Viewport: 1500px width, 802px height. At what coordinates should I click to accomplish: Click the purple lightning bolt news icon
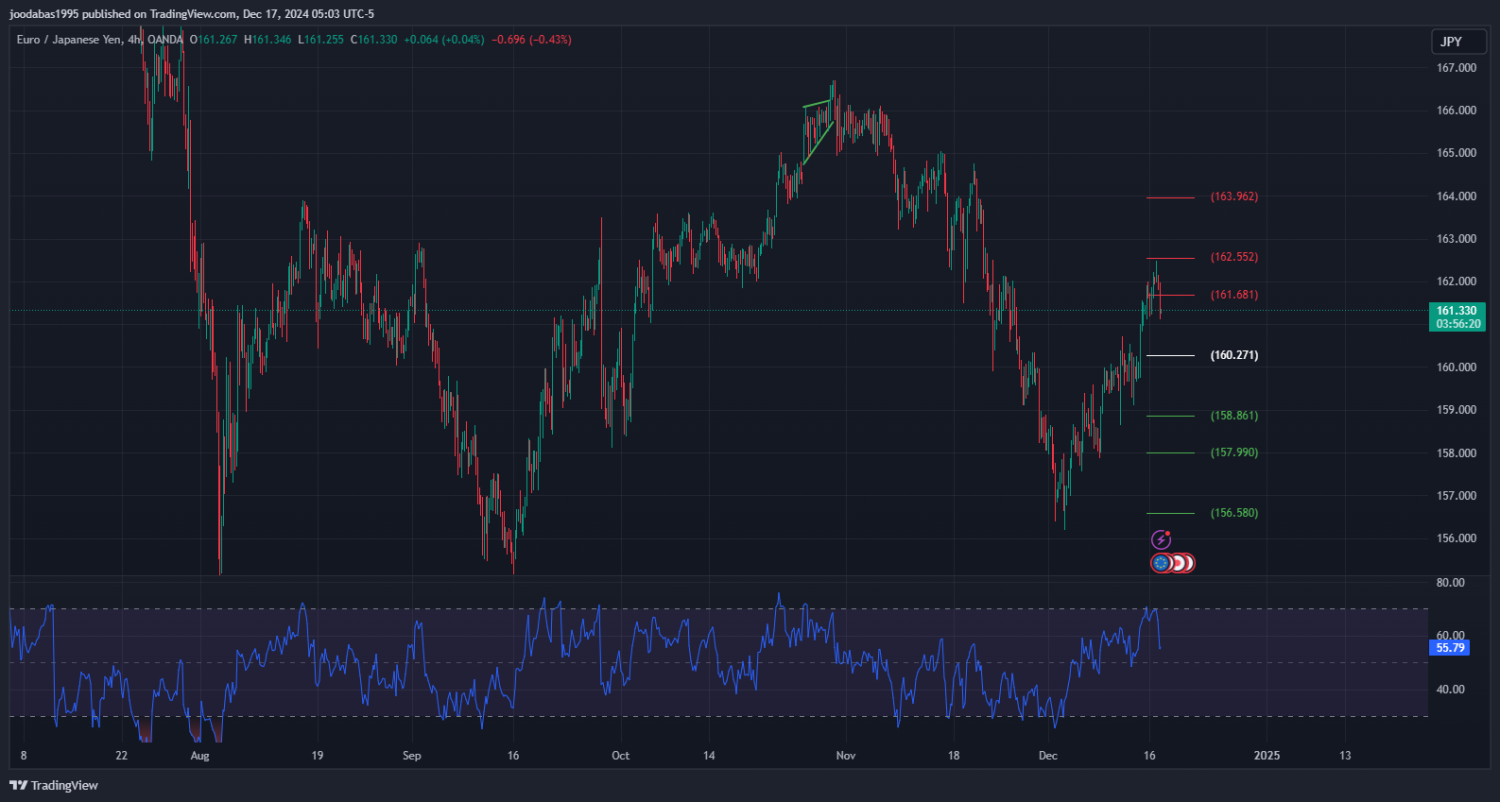pyautogui.click(x=1161, y=539)
